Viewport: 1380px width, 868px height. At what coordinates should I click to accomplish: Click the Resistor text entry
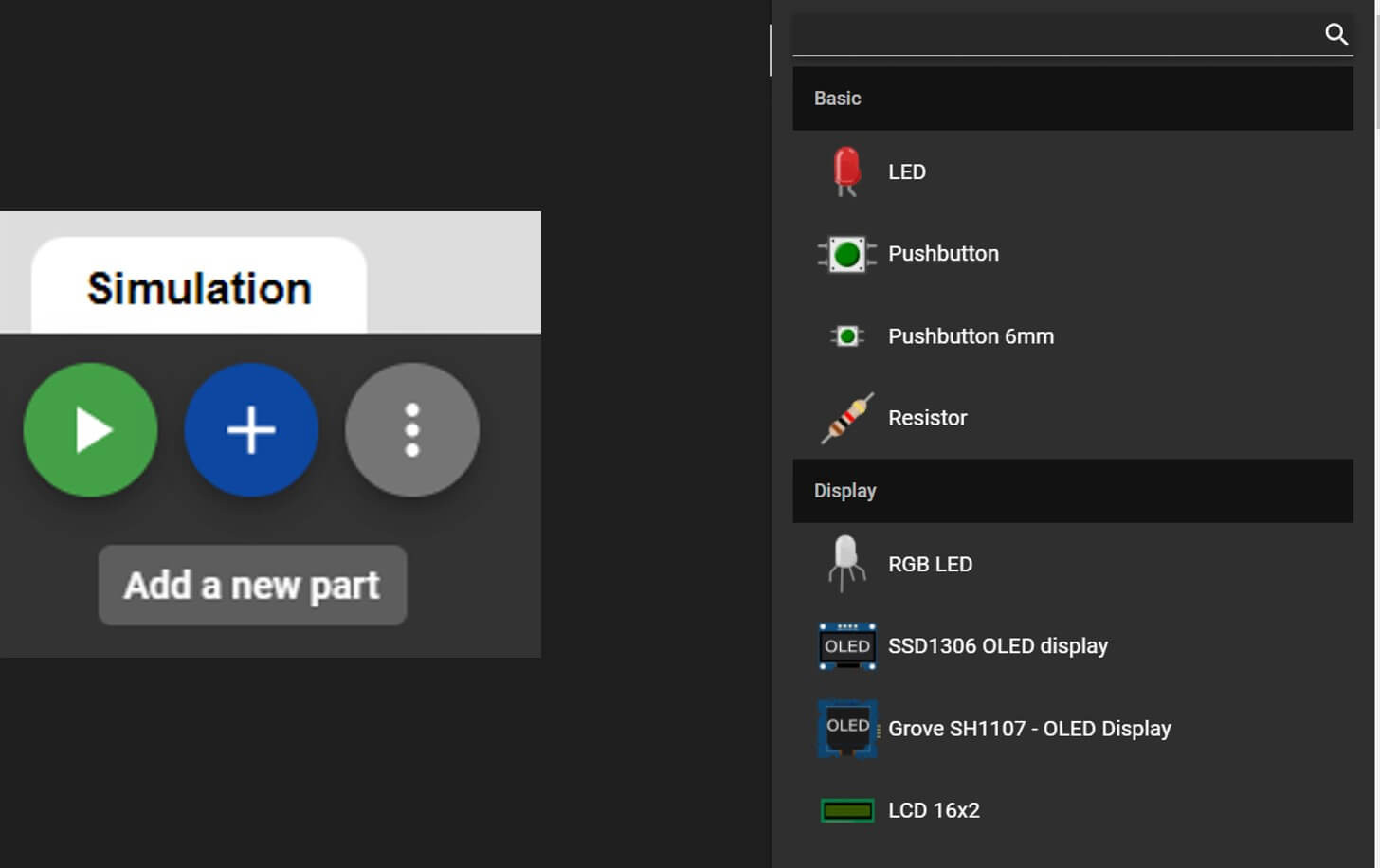(927, 418)
